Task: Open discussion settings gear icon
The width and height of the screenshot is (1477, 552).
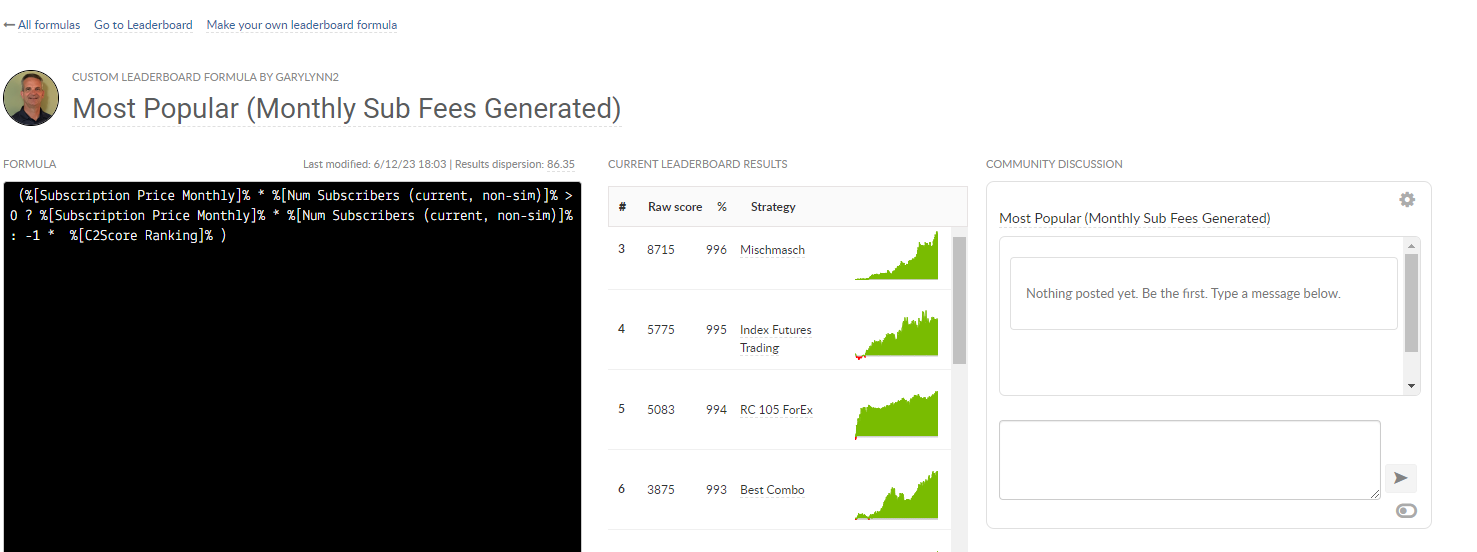Action: [x=1407, y=200]
